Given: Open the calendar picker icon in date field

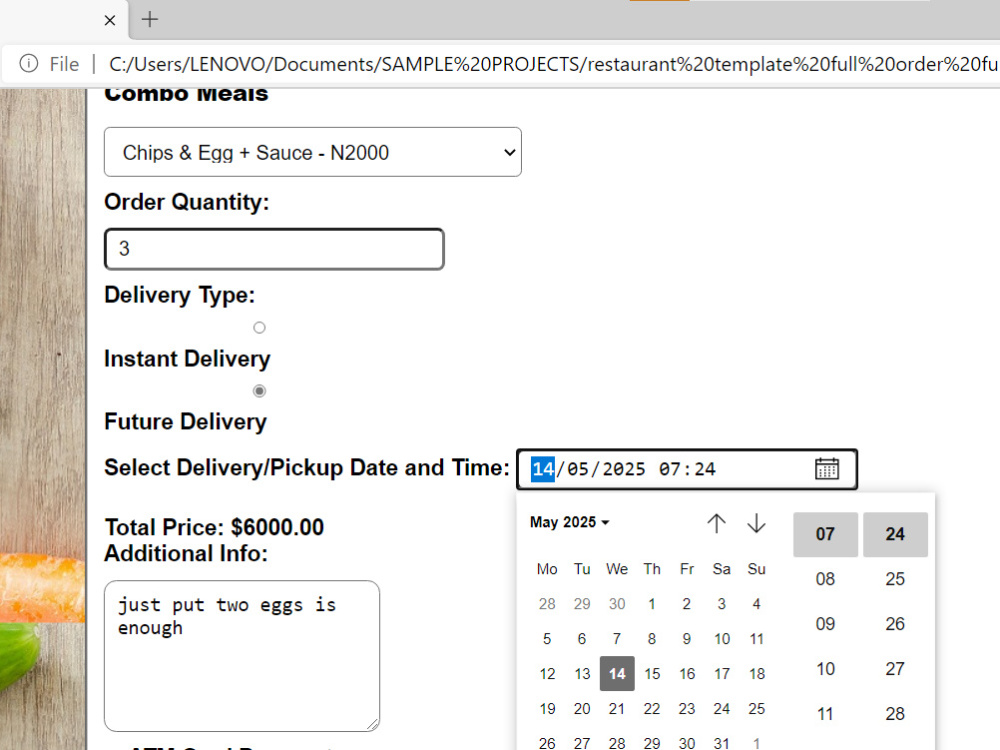Looking at the screenshot, I should click(827, 469).
